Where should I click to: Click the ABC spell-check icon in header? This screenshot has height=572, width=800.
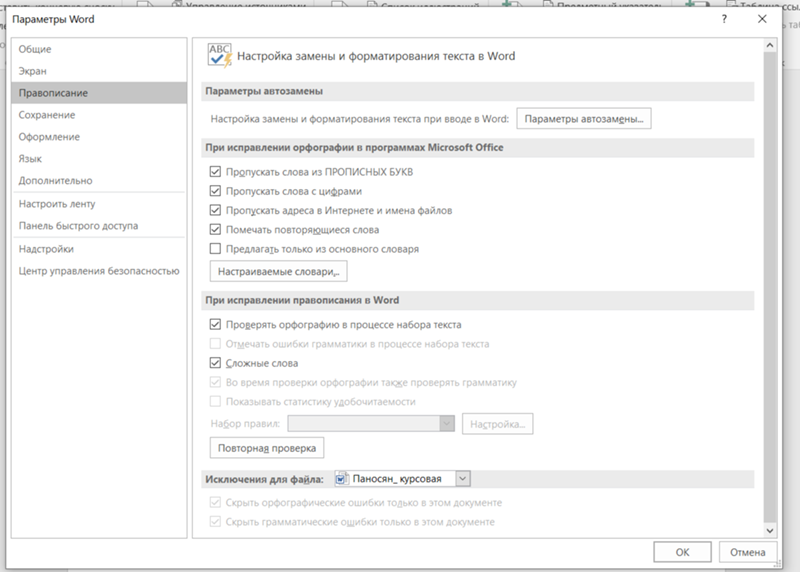[220, 56]
